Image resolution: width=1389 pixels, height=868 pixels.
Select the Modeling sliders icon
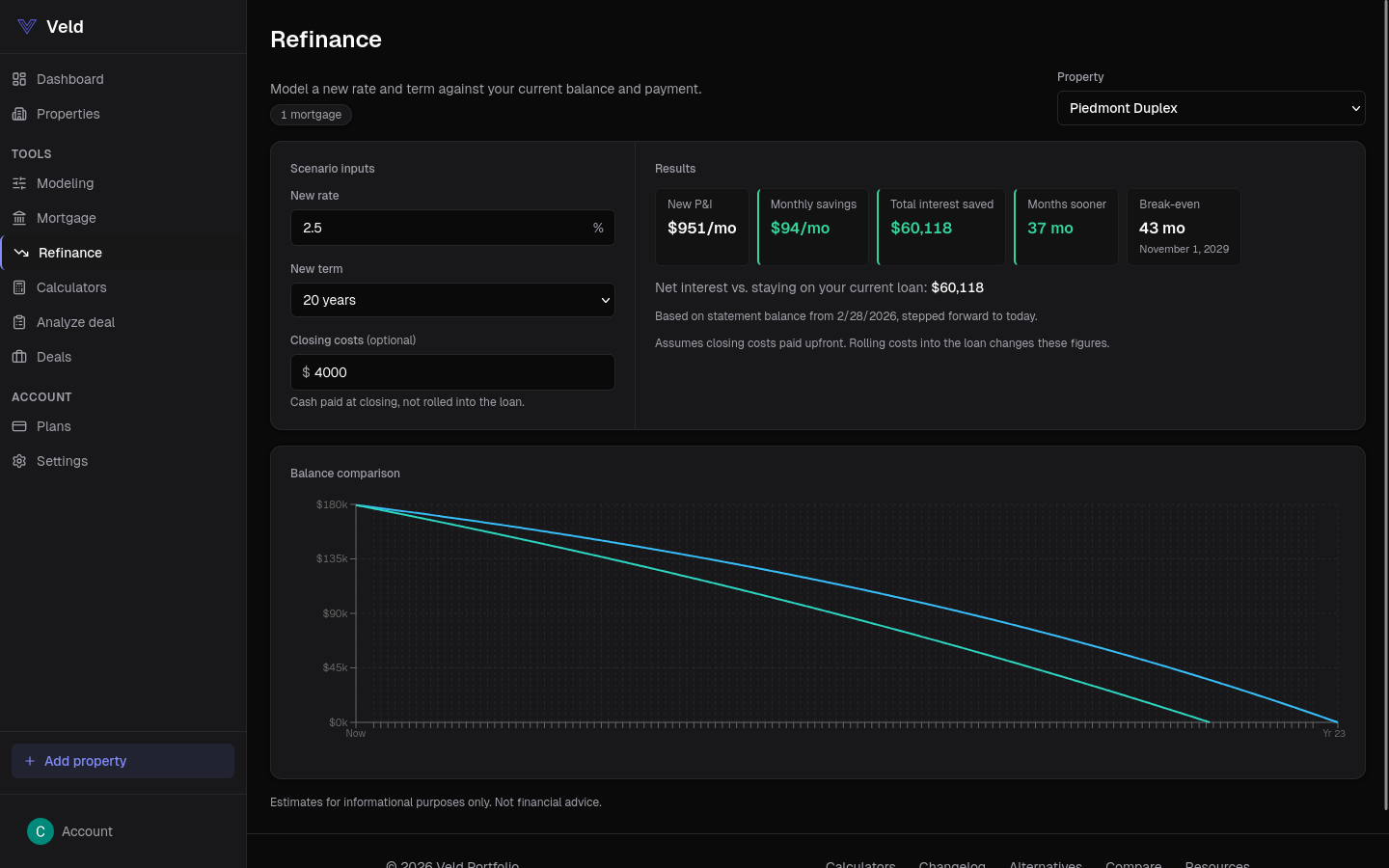tap(19, 183)
